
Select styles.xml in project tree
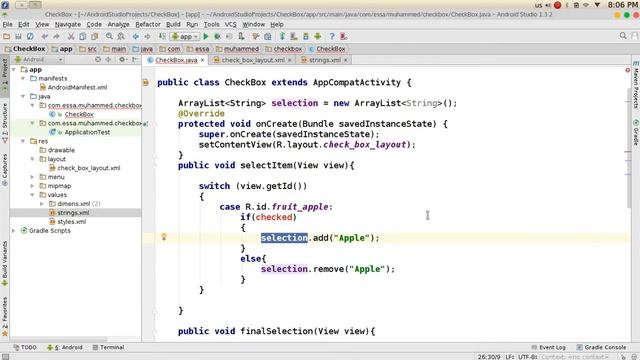point(71,222)
